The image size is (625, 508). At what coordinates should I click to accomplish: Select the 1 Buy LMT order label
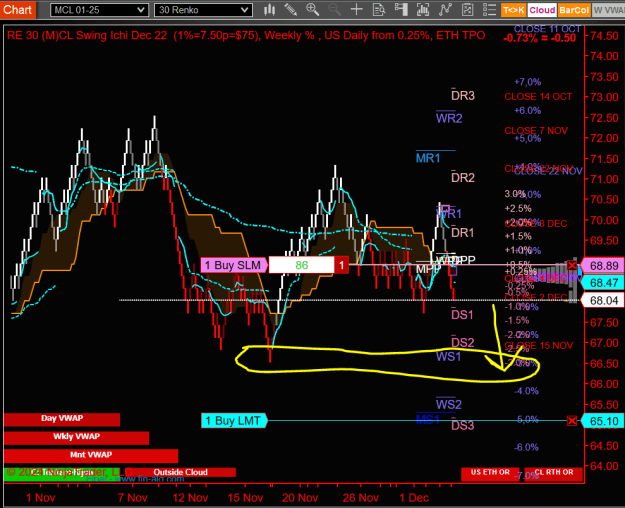coord(234,421)
